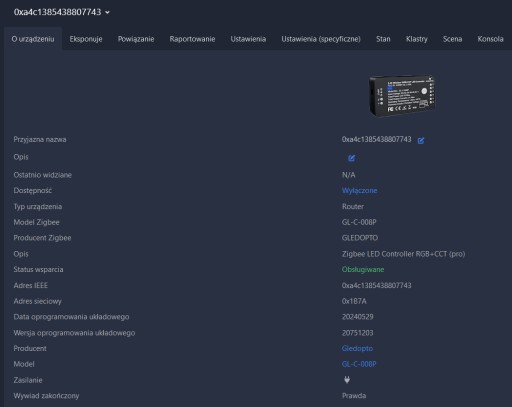
Task: Go to the Raportowanie tab
Action: [192, 39]
